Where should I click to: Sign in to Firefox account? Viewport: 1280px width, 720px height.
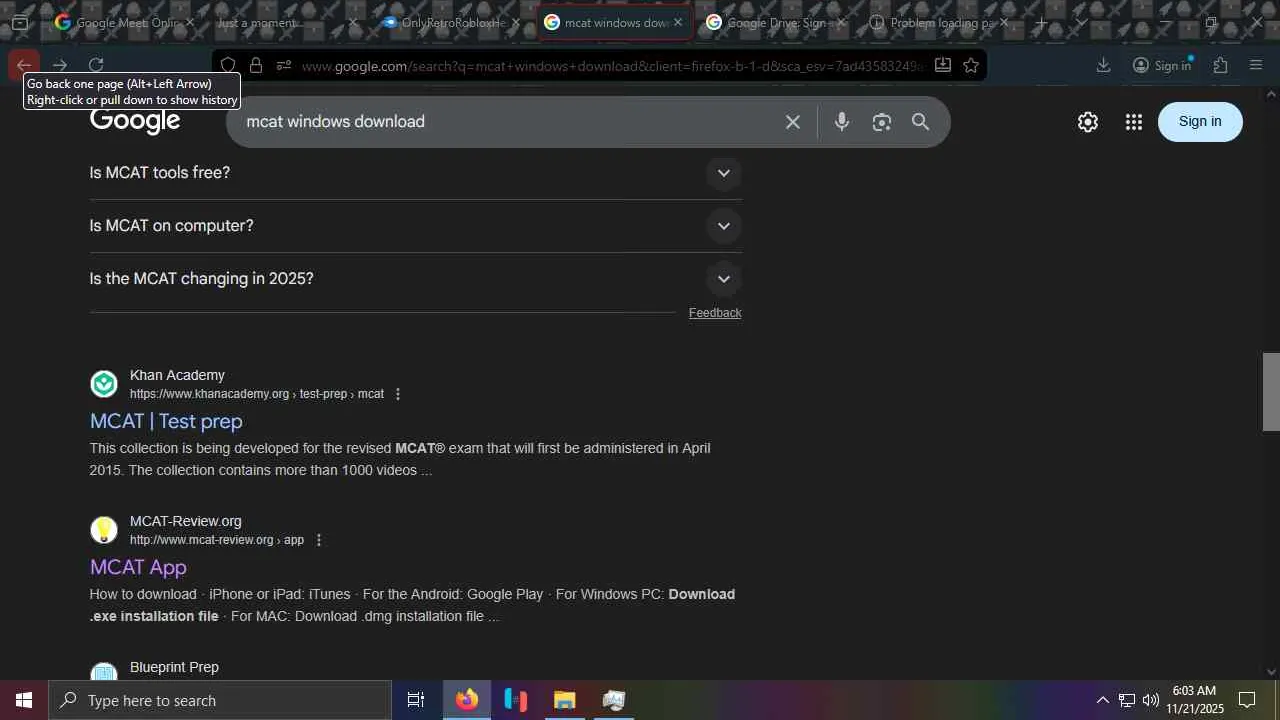pyautogui.click(x=1162, y=65)
